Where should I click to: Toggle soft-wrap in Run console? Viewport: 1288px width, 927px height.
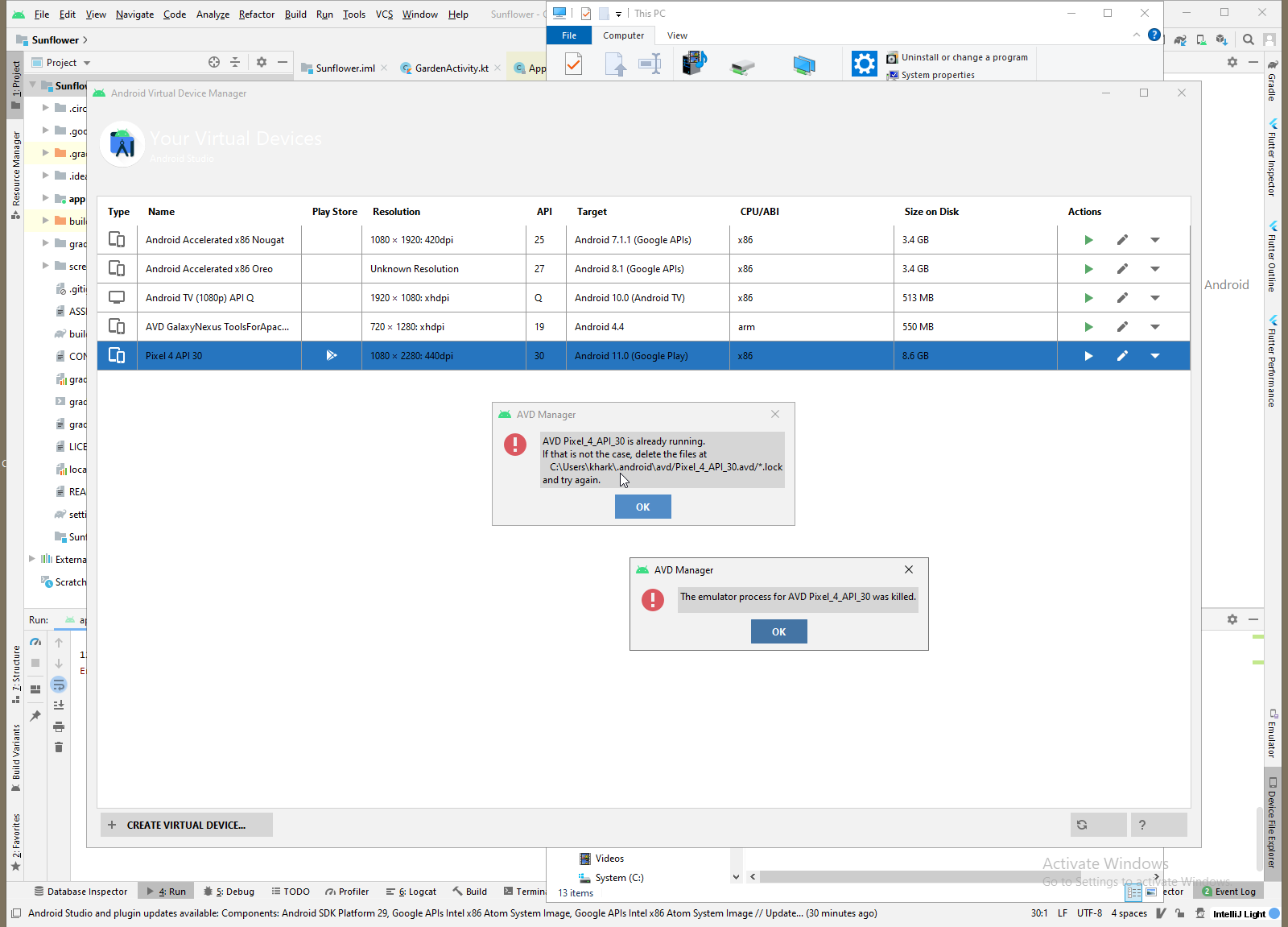pos(59,685)
